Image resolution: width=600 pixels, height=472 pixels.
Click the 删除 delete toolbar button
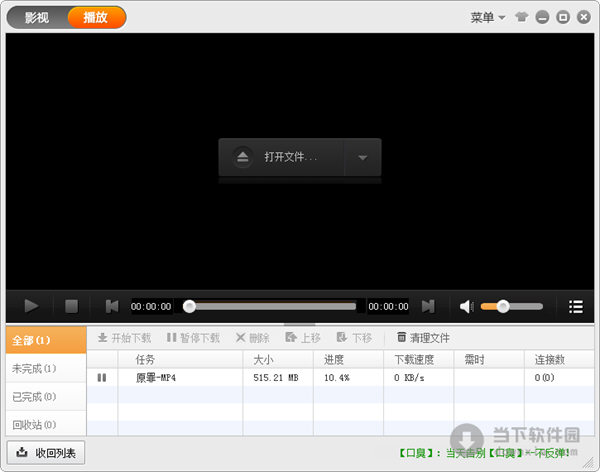coord(252,338)
